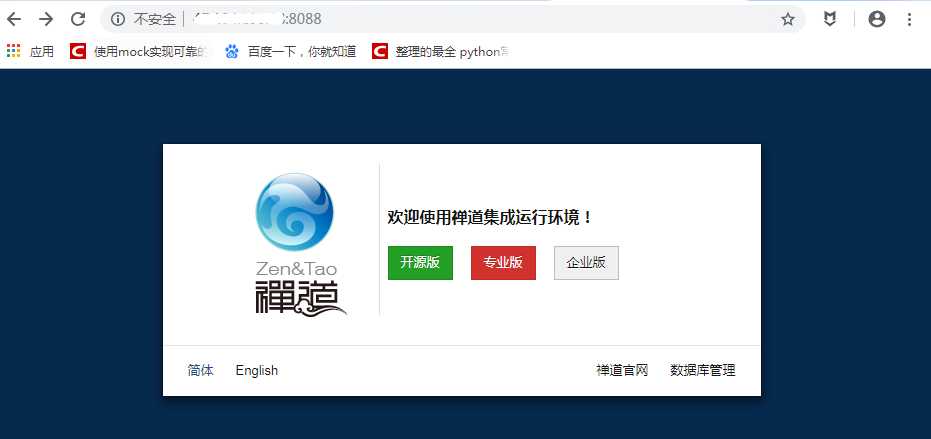Click the gray 企业版 button

587,263
